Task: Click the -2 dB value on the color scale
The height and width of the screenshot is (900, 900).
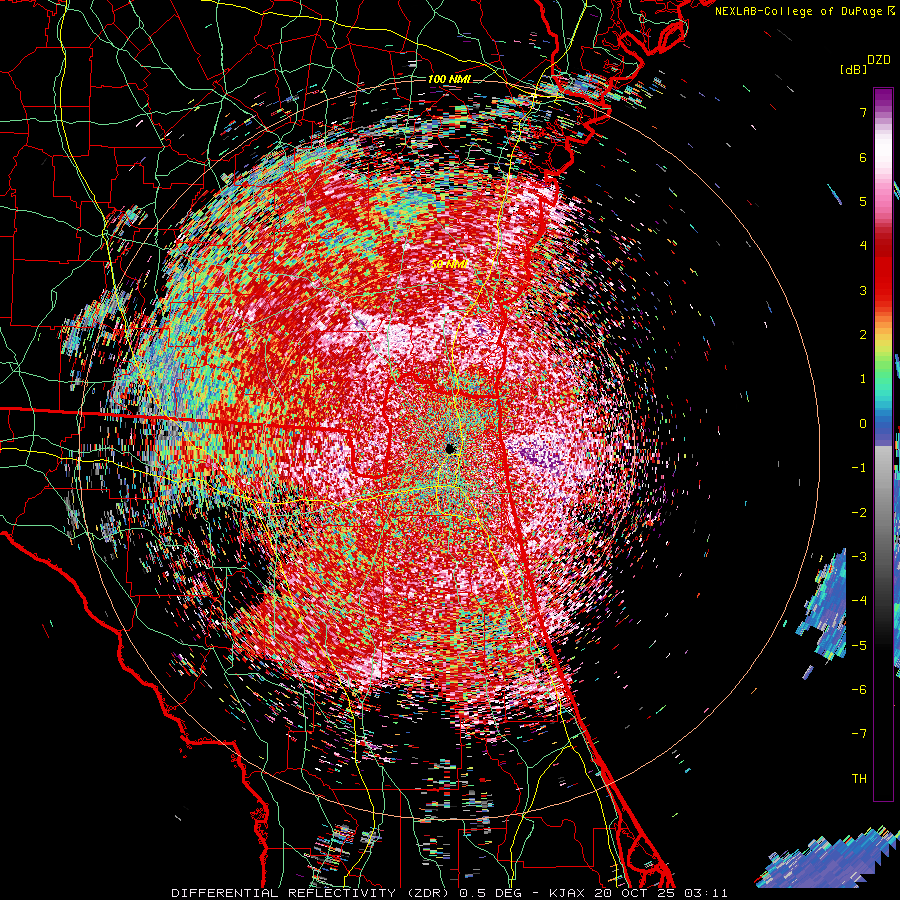Action: click(859, 513)
